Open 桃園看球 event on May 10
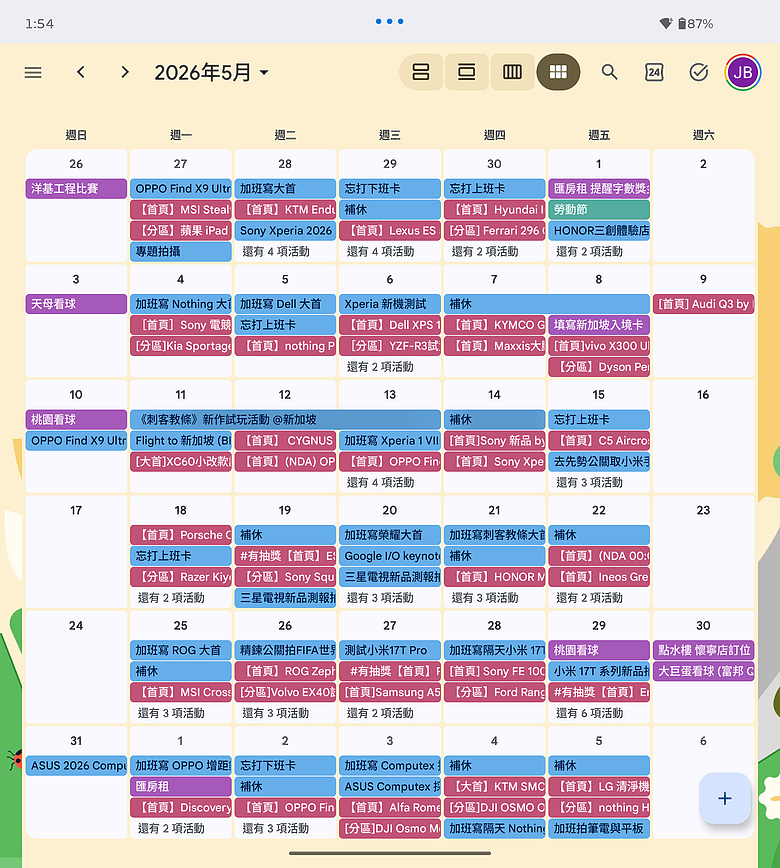This screenshot has height=868, width=780. point(76,420)
